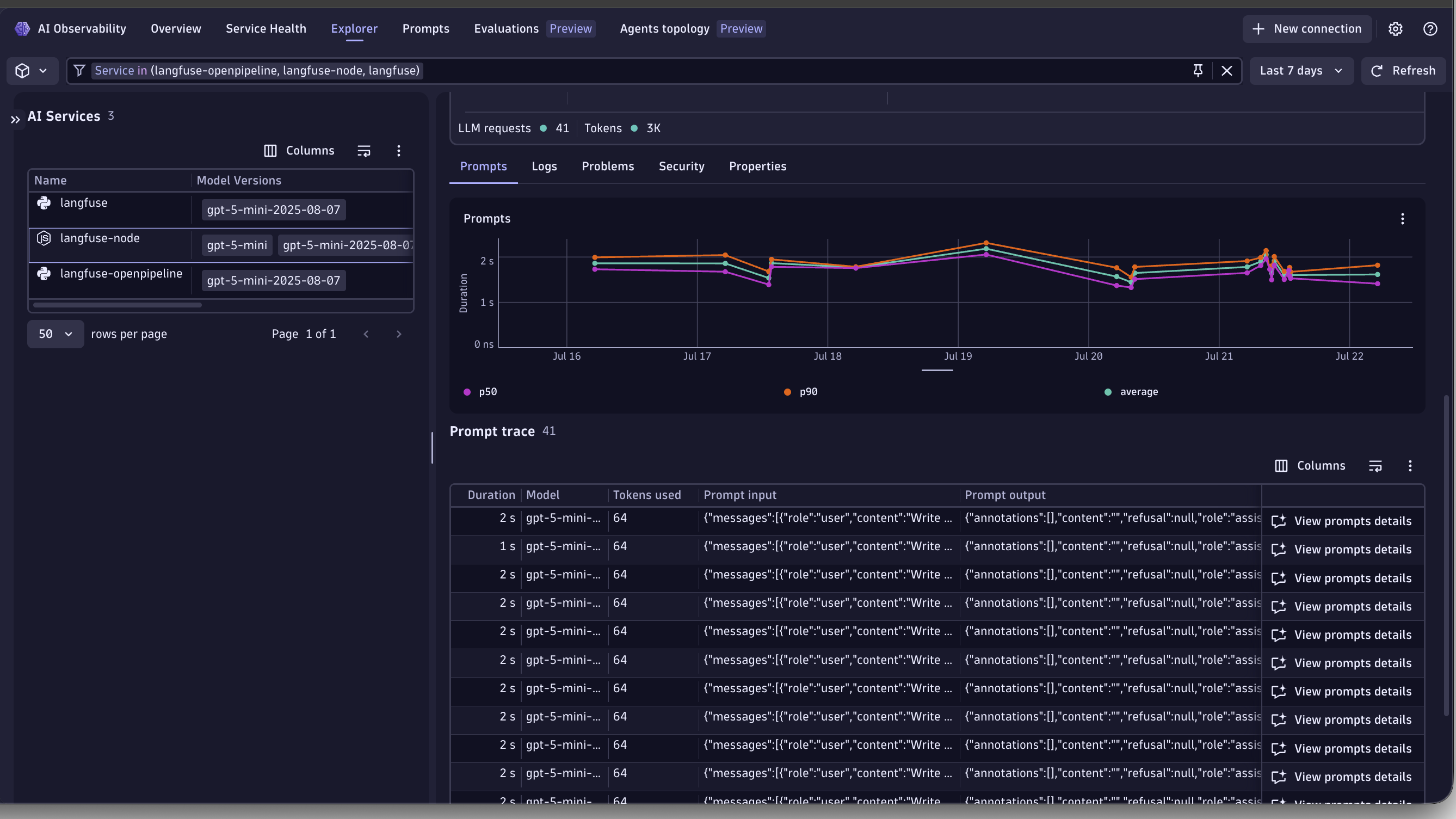Screen dimensions: 1456x819
Task: Toggle the p90 legend series
Action: [801, 392]
